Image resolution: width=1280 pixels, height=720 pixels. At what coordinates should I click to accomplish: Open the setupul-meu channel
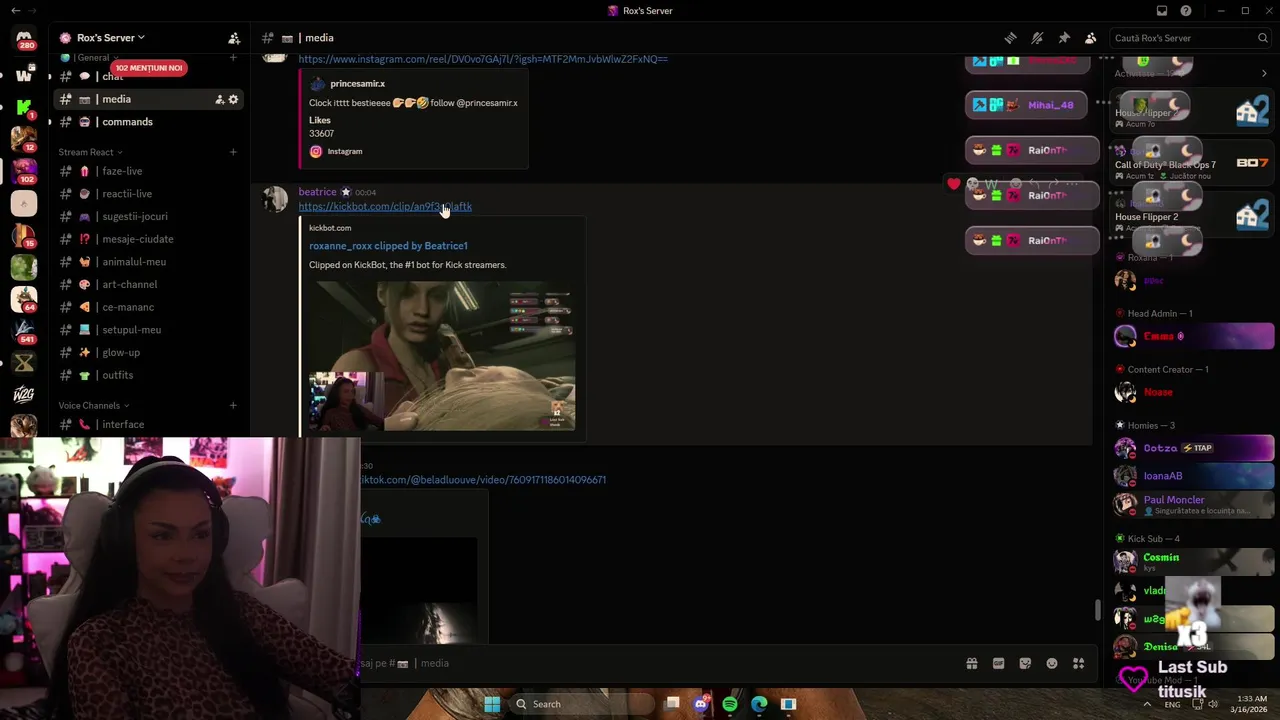(131, 330)
